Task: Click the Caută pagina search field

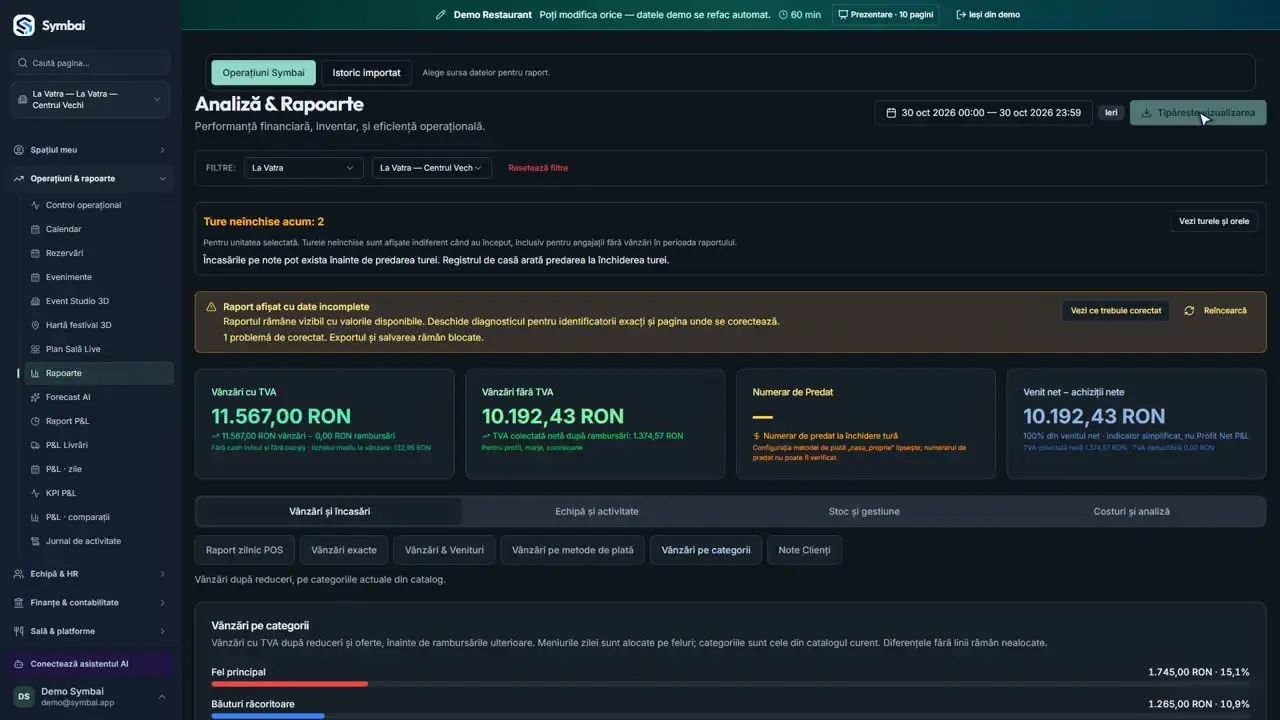Action: click(x=91, y=63)
